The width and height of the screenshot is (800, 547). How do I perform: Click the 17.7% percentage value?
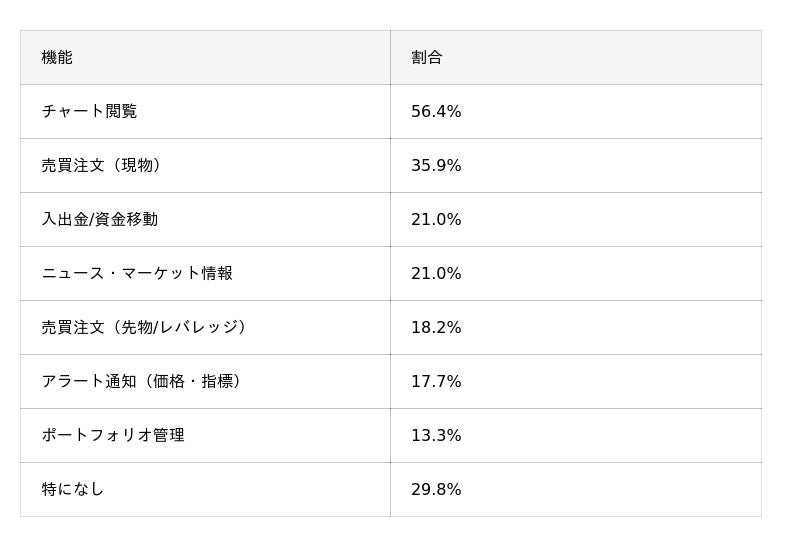436,382
